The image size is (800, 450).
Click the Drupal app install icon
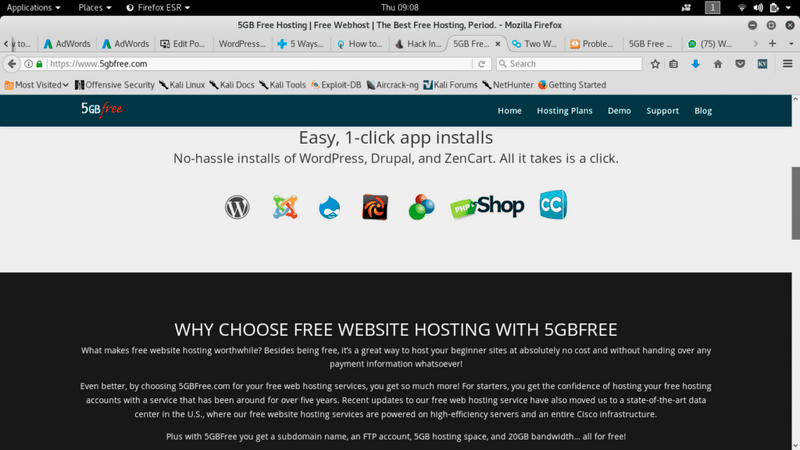tap(330, 208)
